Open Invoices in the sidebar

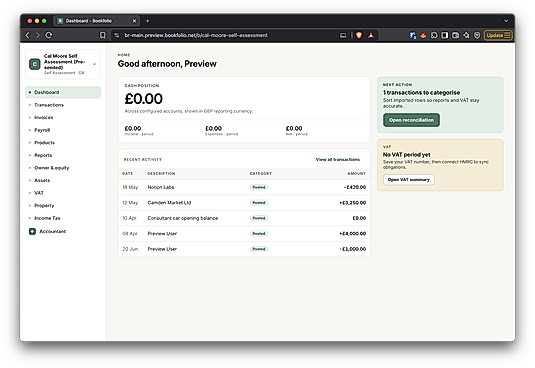pos(63,117)
